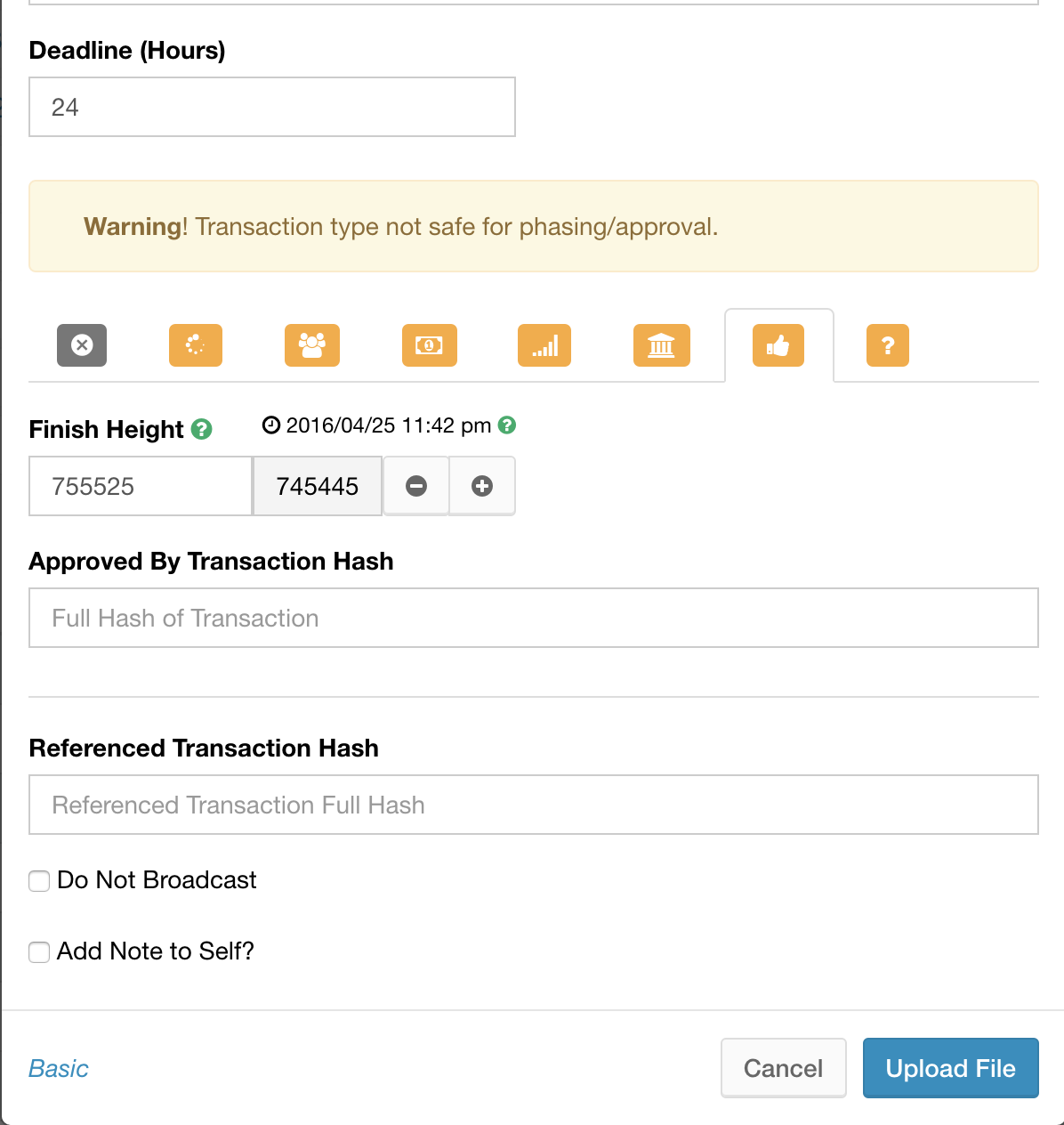Focus the Deadline hours input field
The height and width of the screenshot is (1125, 1064).
[x=272, y=107]
